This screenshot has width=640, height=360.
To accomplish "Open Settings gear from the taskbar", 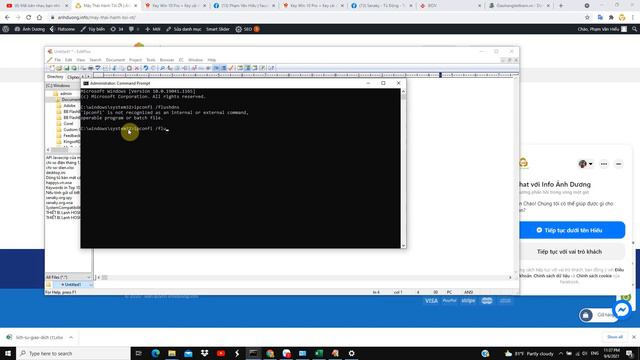I will pos(351,353).
